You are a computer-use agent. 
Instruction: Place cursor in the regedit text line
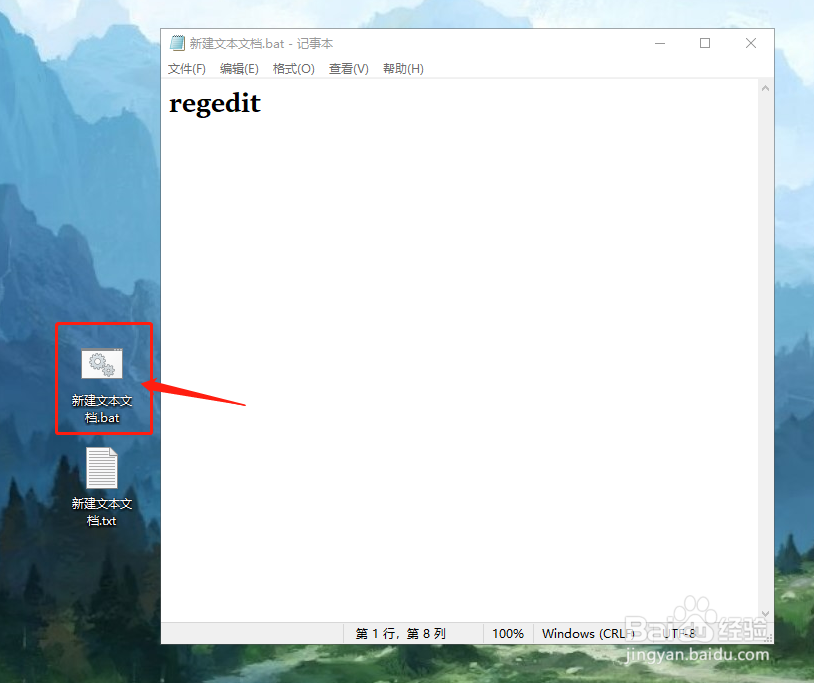tap(215, 103)
